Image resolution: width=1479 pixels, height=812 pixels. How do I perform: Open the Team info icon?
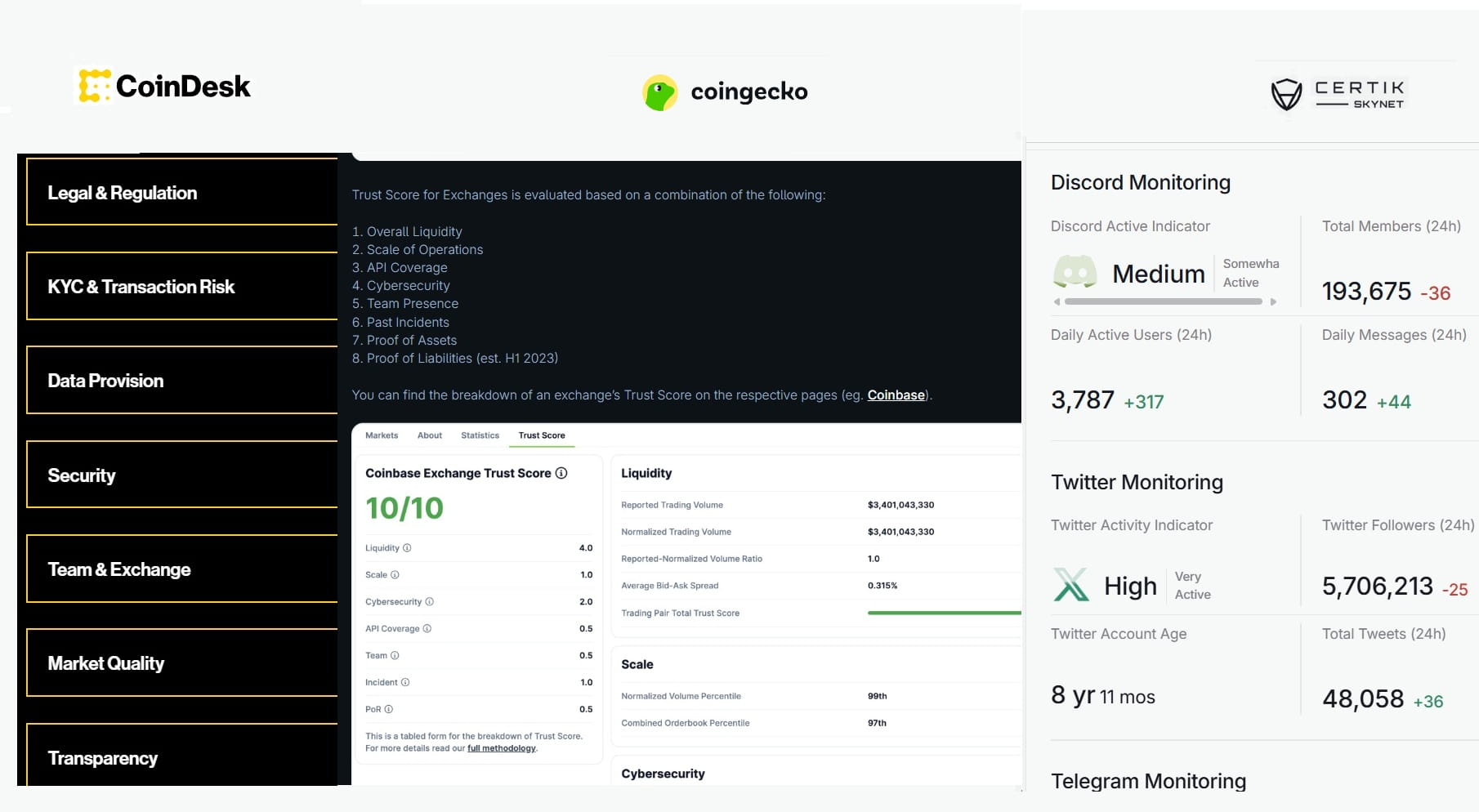click(x=395, y=656)
